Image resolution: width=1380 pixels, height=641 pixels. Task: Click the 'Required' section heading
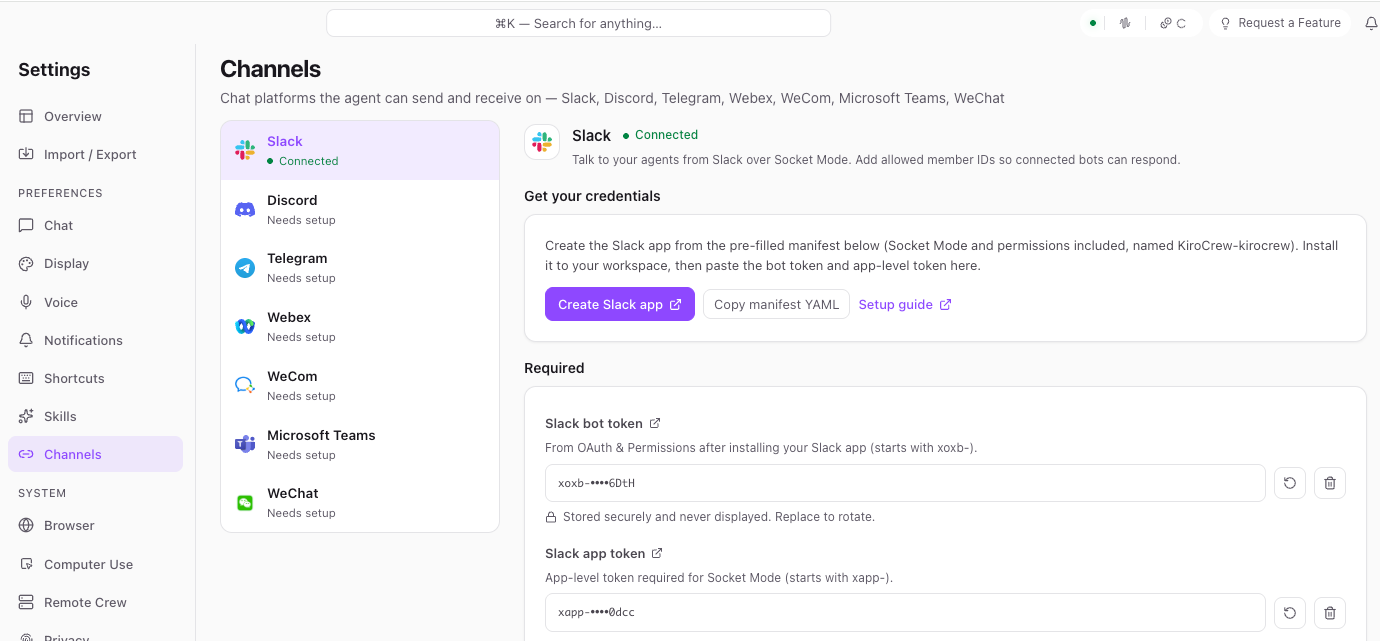coord(554,368)
